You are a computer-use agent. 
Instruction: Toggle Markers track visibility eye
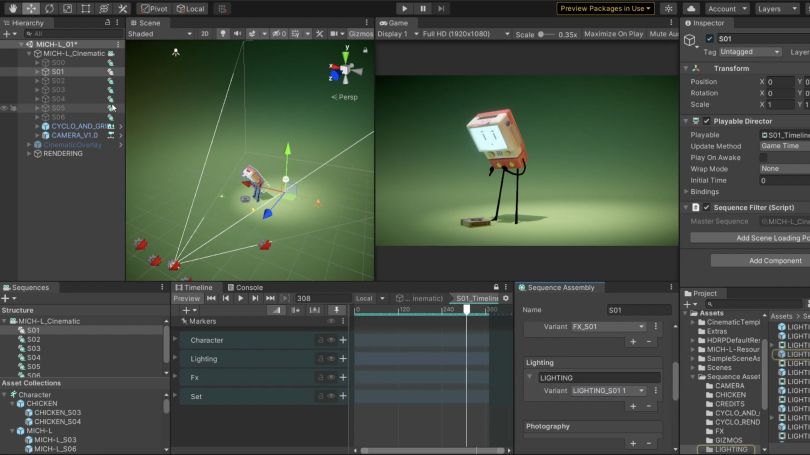pyautogui.click(x=331, y=321)
